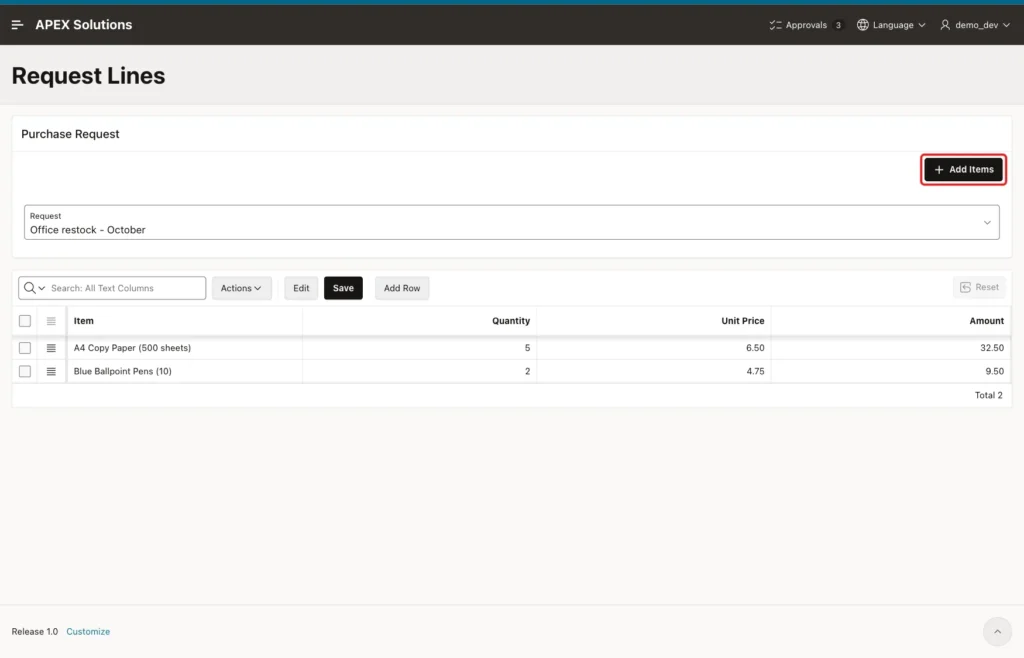The image size is (1024, 658).
Task: Open row menu for A4 Copy Paper
Action: coord(51,348)
